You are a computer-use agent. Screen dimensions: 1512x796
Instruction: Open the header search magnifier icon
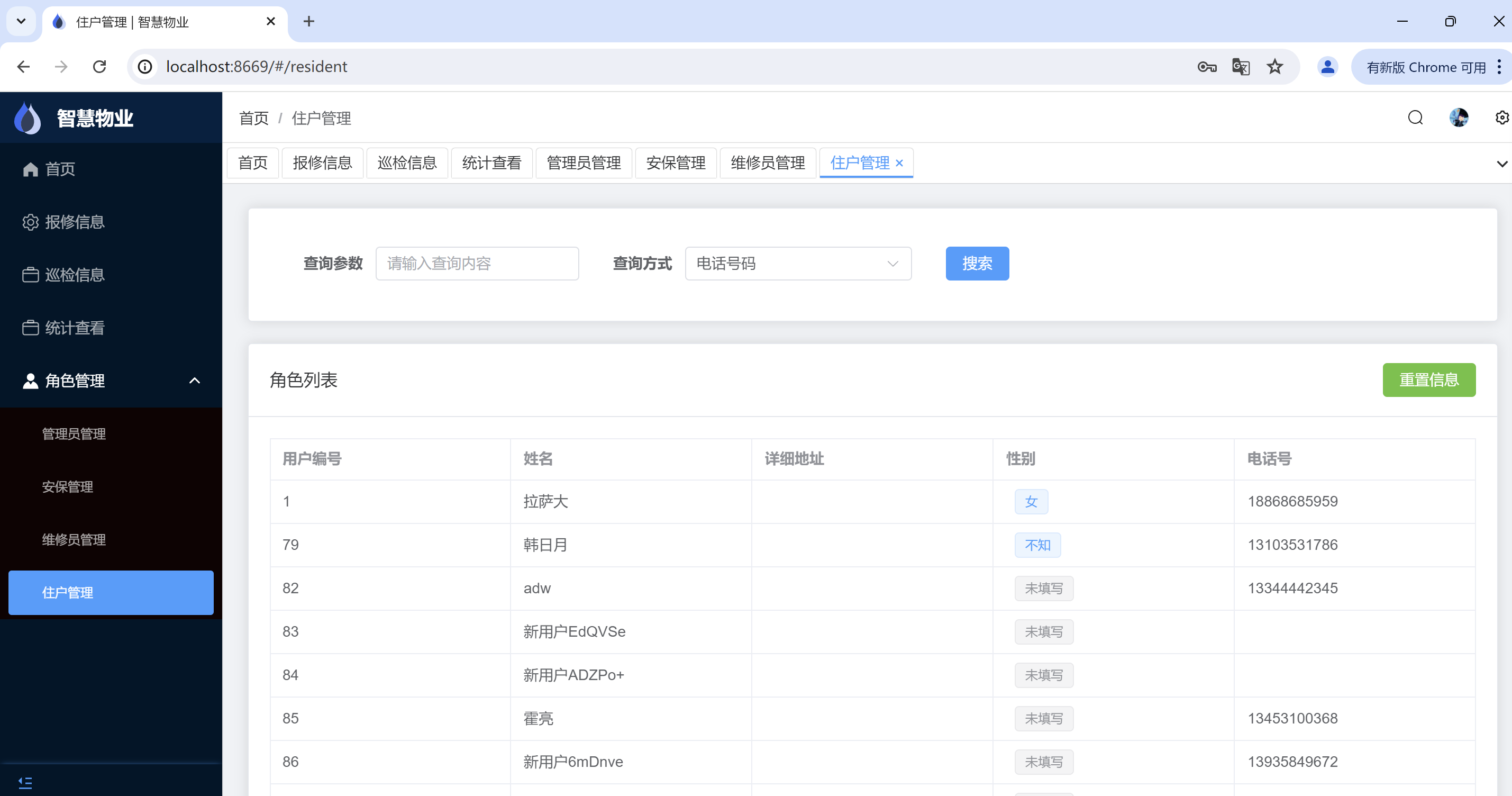[x=1415, y=118]
